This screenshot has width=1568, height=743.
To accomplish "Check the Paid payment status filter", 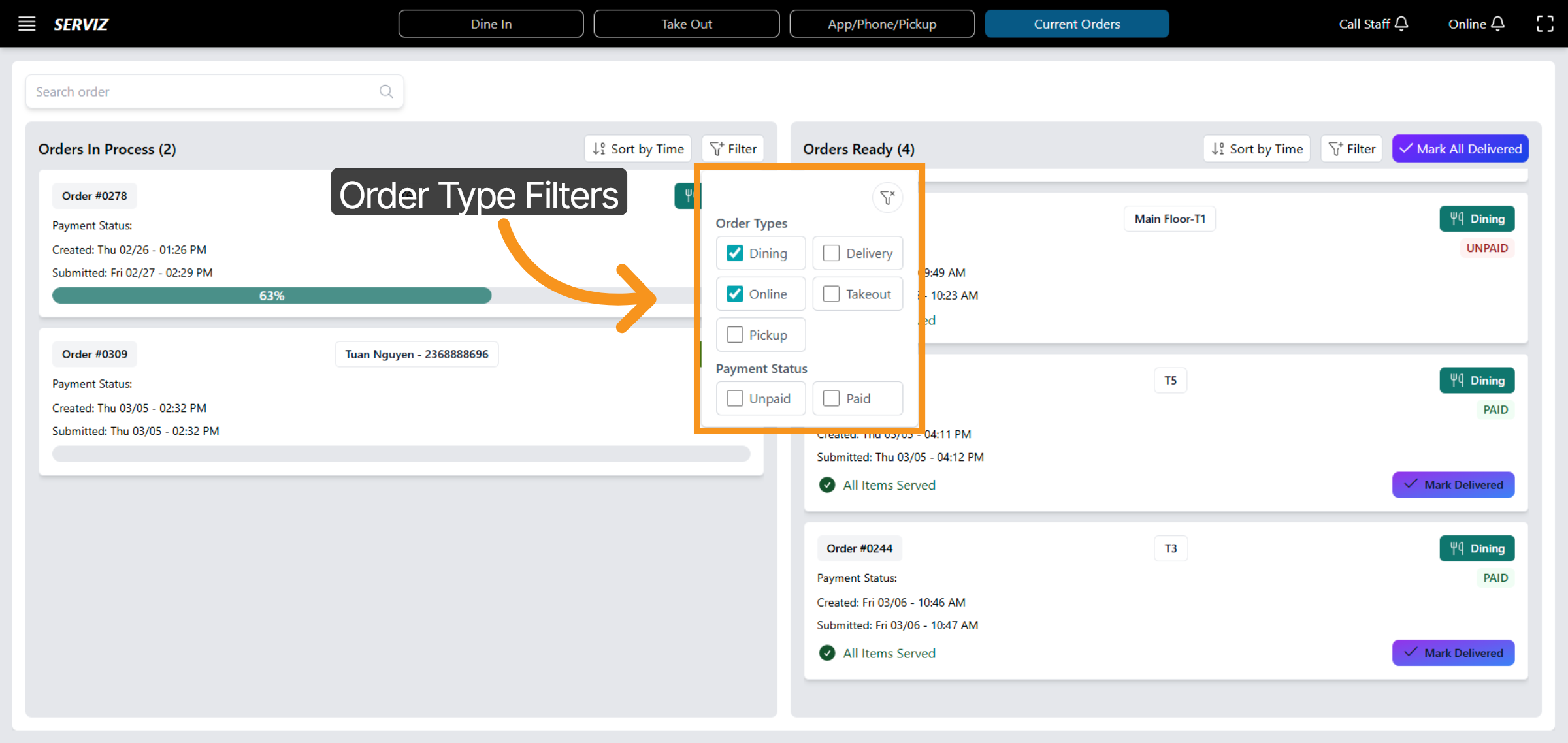I will pos(830,398).
